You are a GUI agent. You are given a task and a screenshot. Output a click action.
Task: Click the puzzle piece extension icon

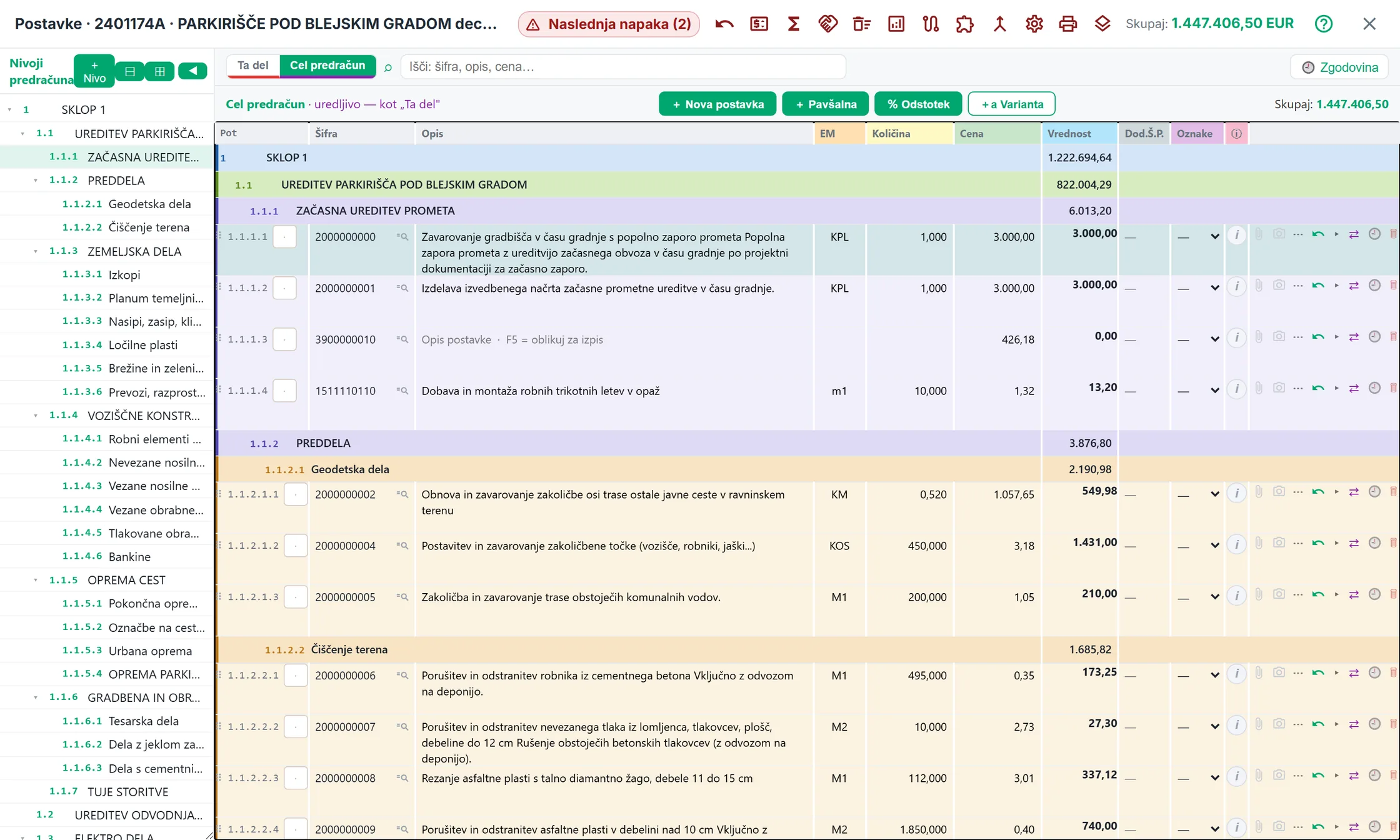tap(964, 24)
